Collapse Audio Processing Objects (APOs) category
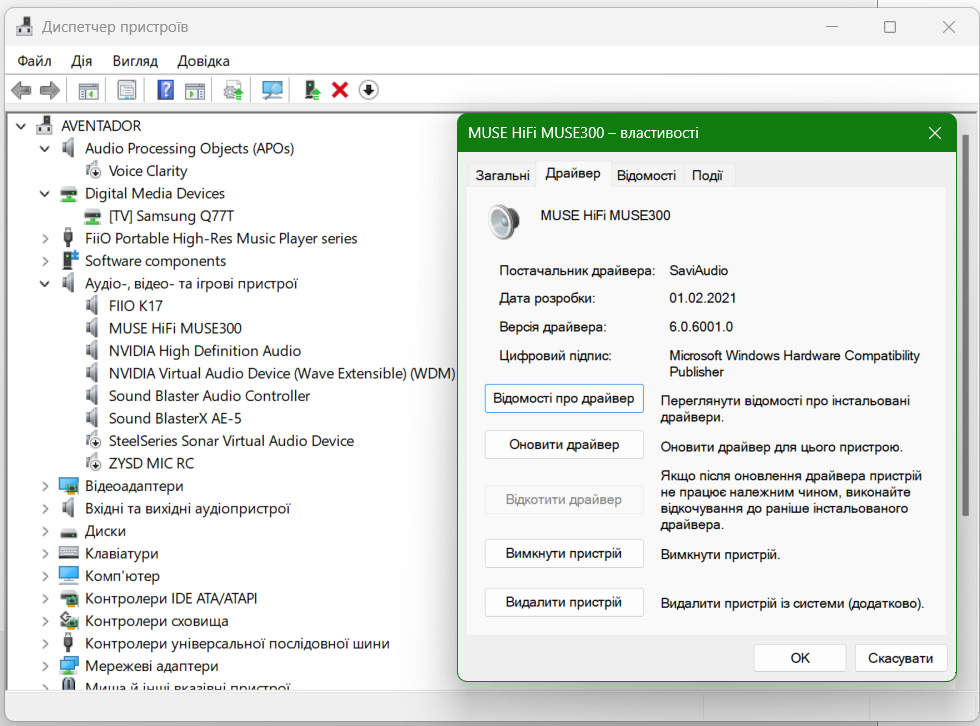Image resolution: width=980 pixels, height=726 pixels. (45, 149)
